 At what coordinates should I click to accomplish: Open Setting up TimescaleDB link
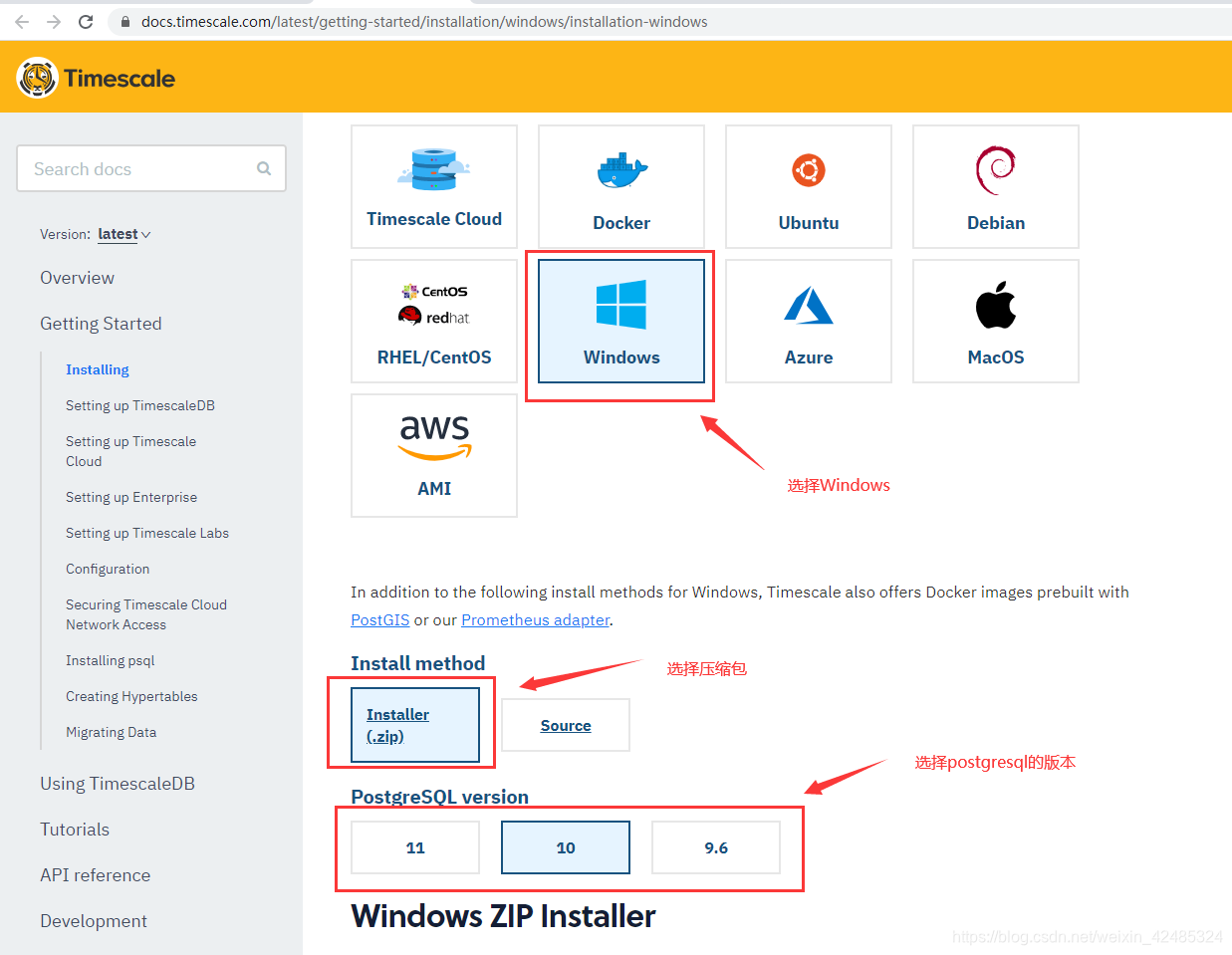pos(140,405)
